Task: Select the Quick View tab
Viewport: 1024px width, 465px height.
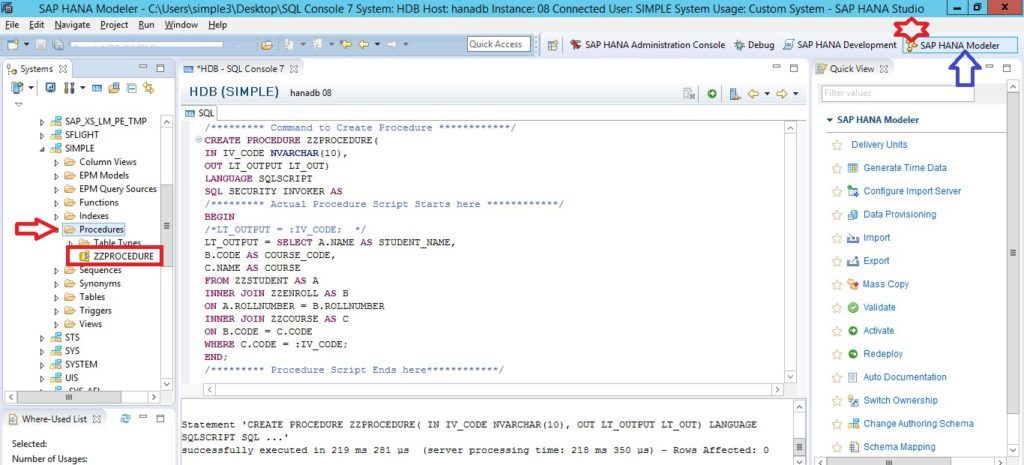Action: [852, 69]
